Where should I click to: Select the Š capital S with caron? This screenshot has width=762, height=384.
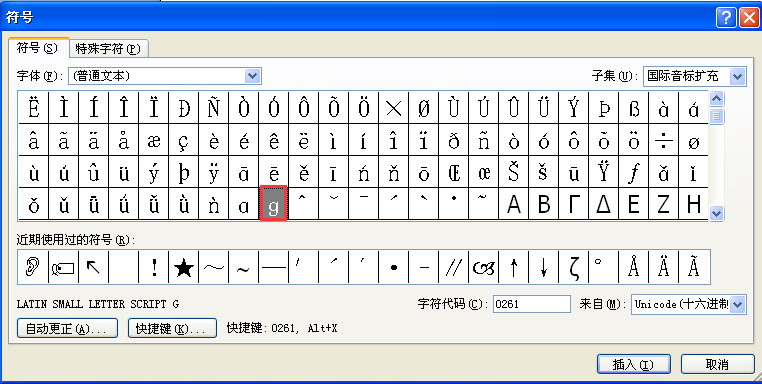(513, 172)
